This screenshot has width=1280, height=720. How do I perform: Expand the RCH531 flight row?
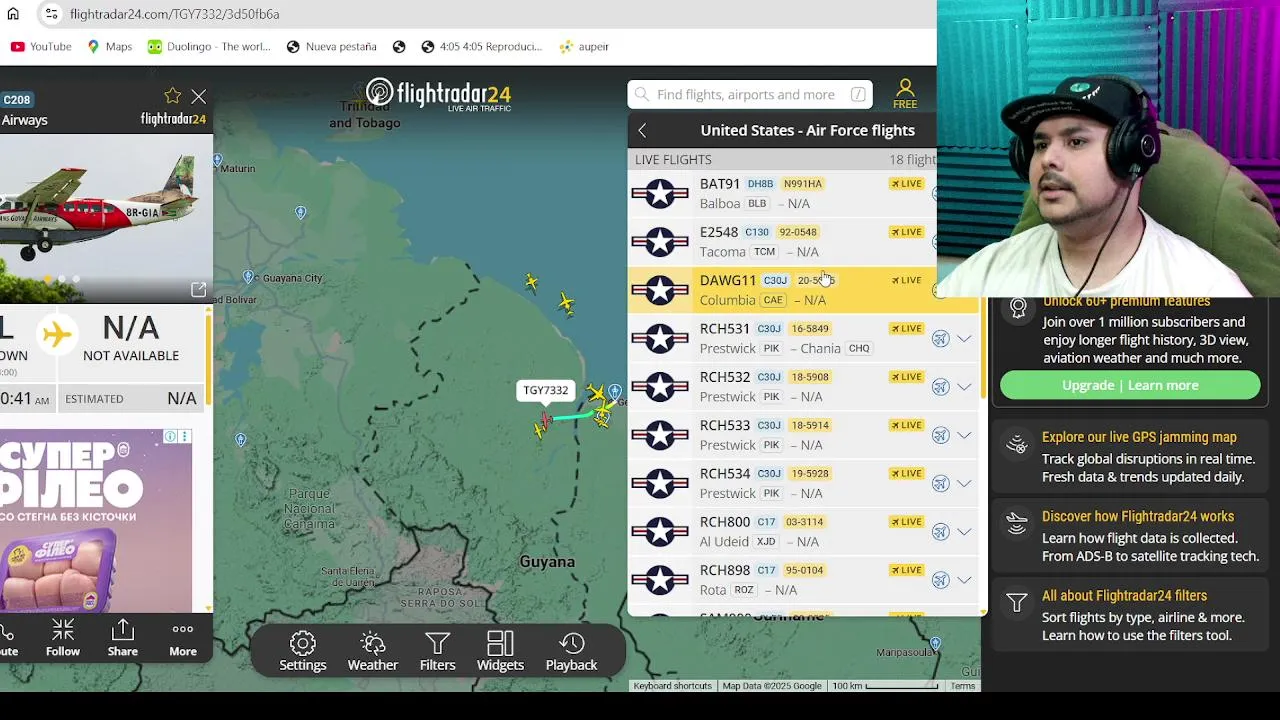click(x=964, y=339)
